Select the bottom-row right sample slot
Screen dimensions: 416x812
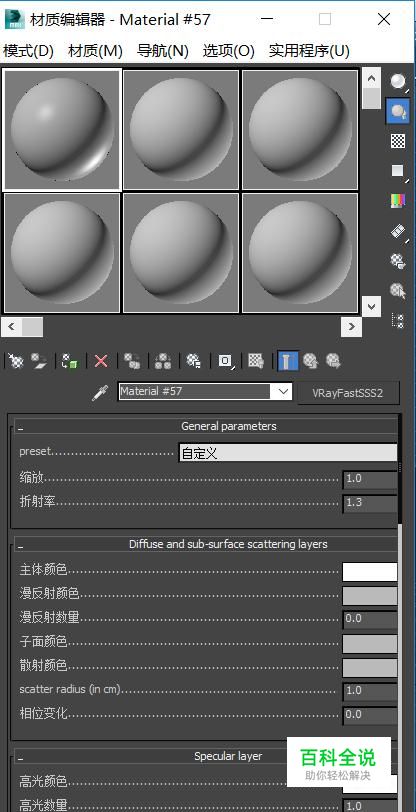(300, 253)
